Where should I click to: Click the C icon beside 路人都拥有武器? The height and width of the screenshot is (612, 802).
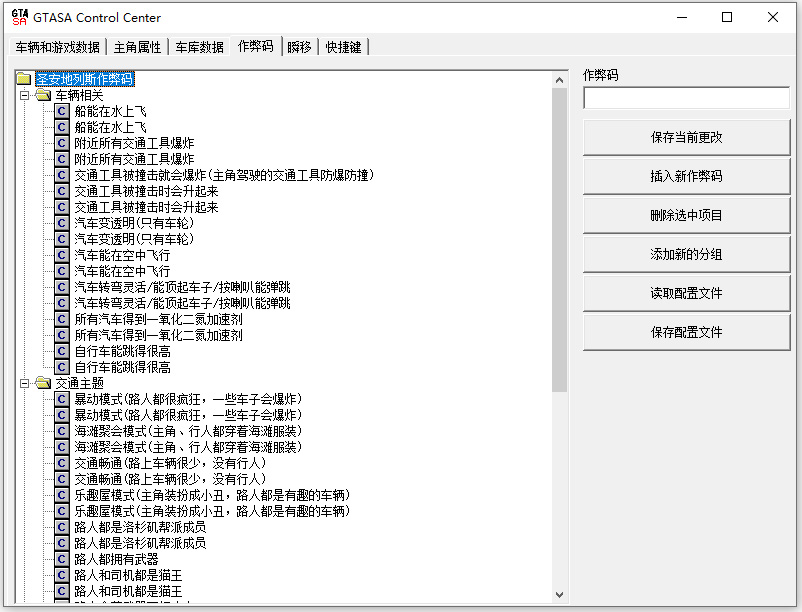click(62, 559)
